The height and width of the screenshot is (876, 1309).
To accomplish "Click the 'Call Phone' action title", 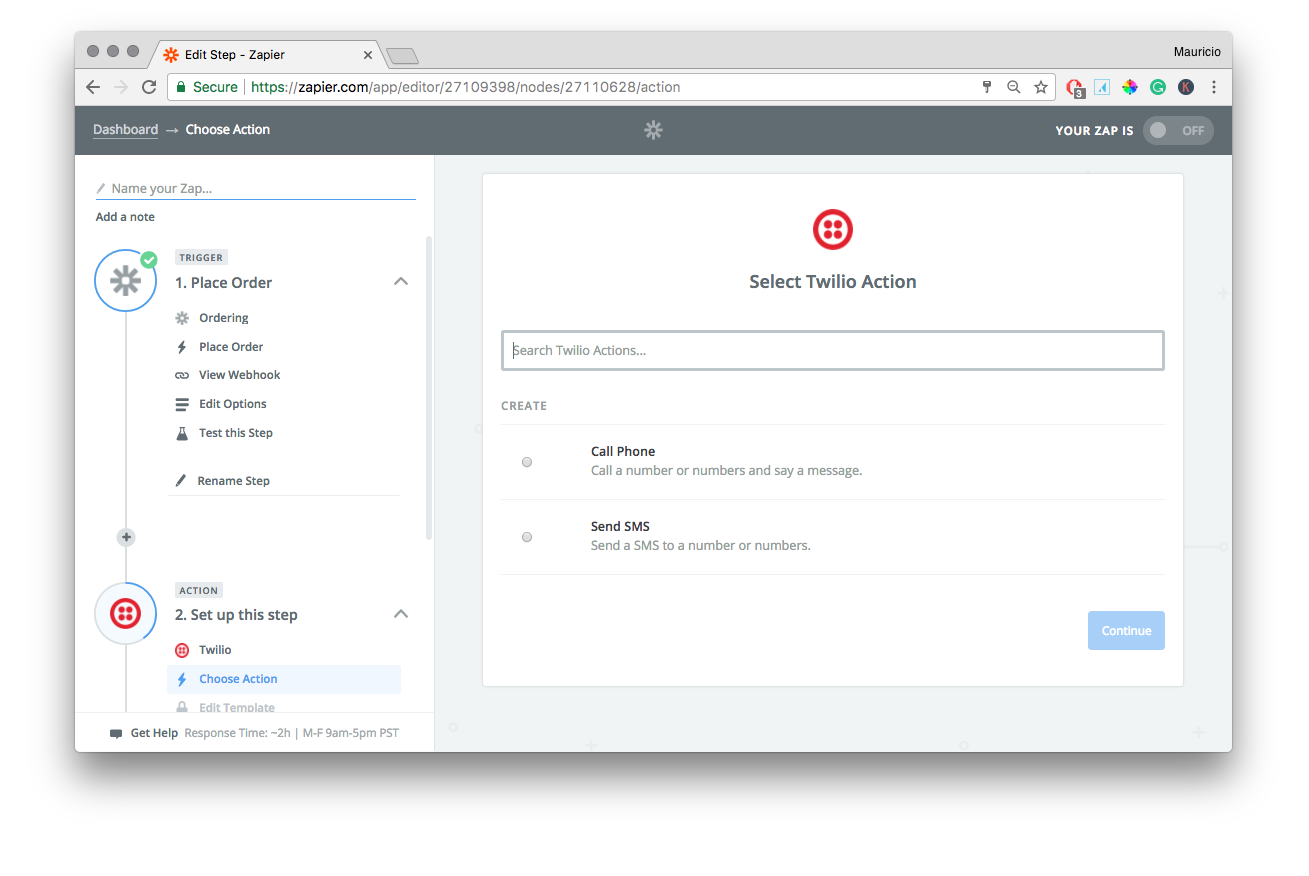I will pos(623,451).
